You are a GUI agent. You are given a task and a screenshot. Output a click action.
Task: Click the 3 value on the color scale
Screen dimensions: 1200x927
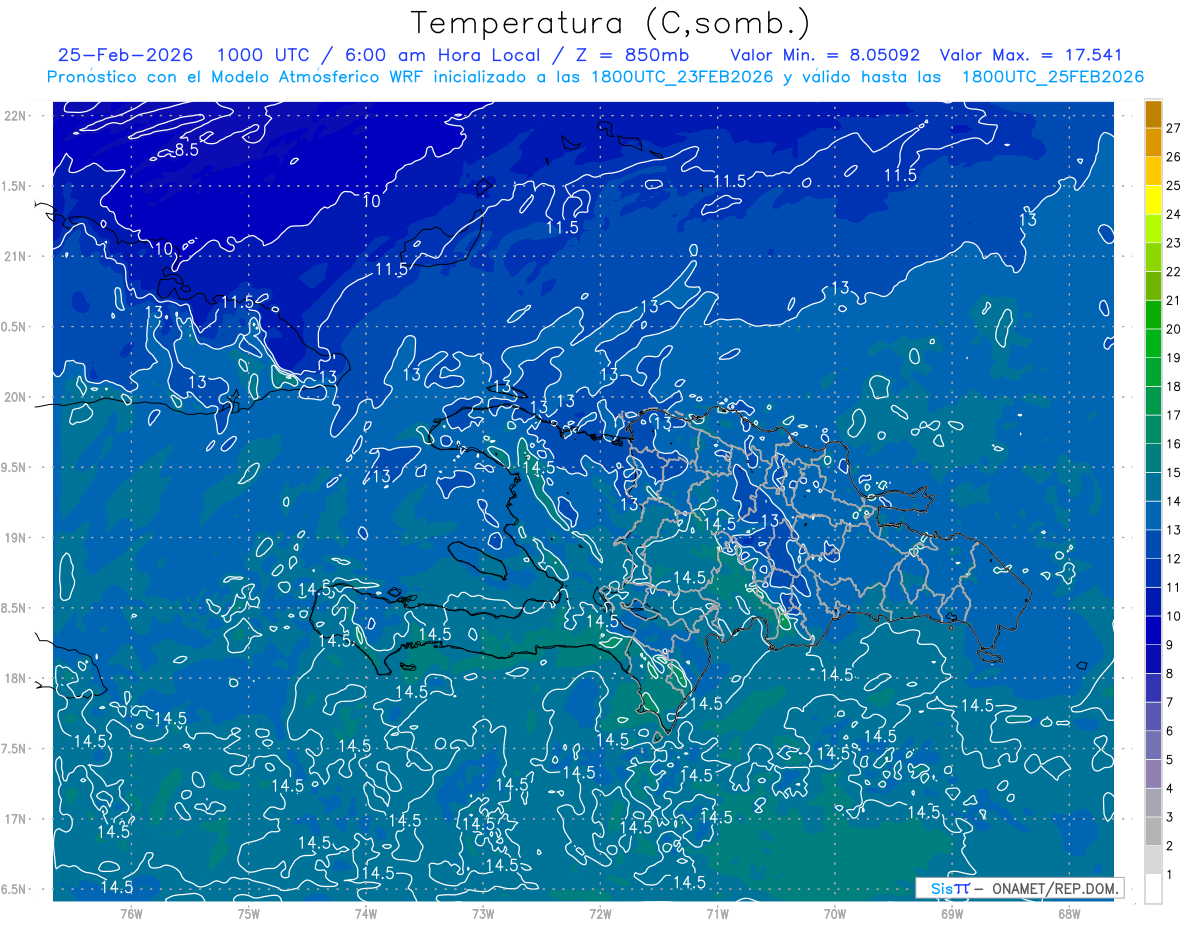tap(1170, 818)
